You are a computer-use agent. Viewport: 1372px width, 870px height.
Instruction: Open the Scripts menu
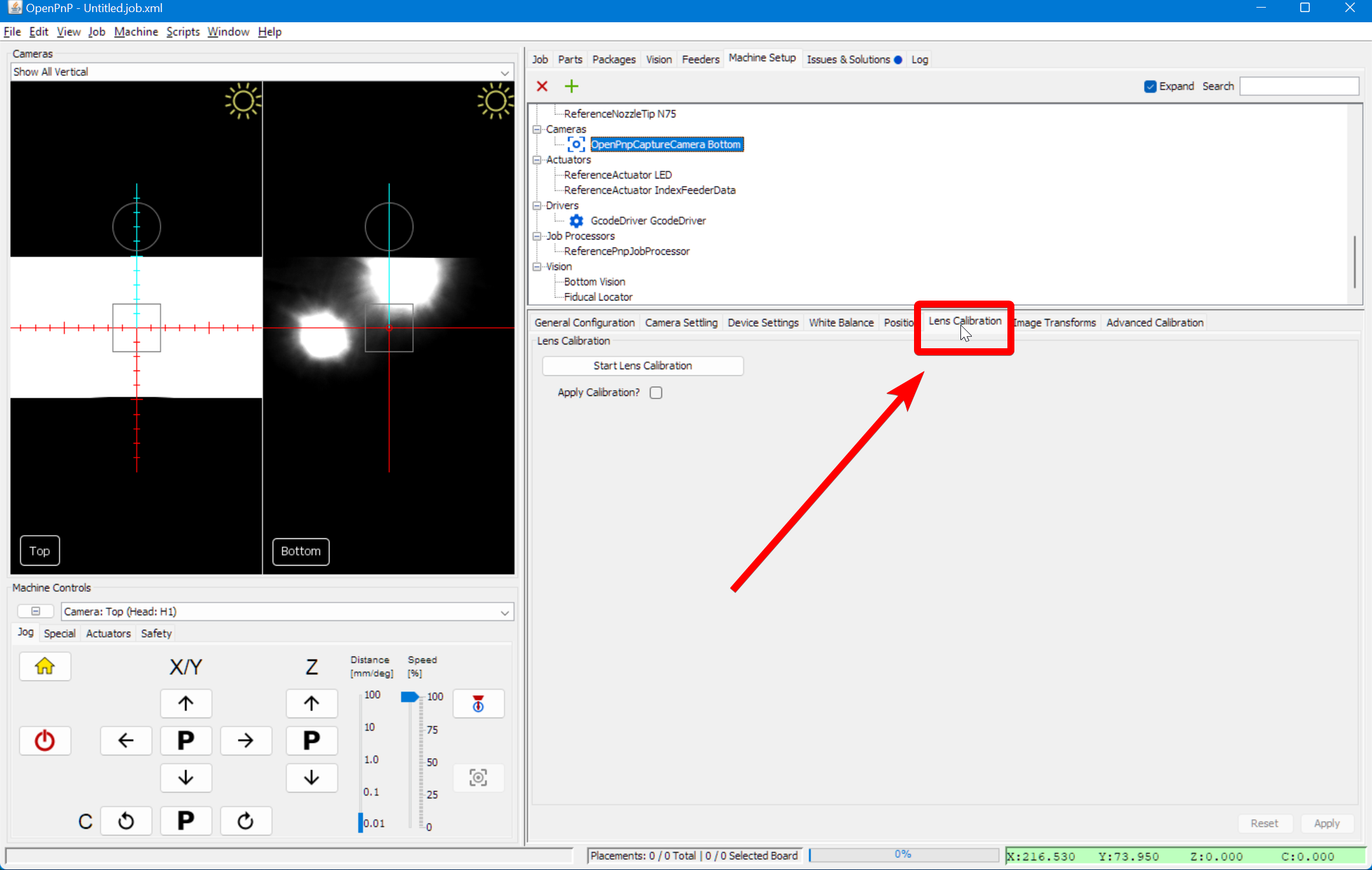tap(182, 31)
